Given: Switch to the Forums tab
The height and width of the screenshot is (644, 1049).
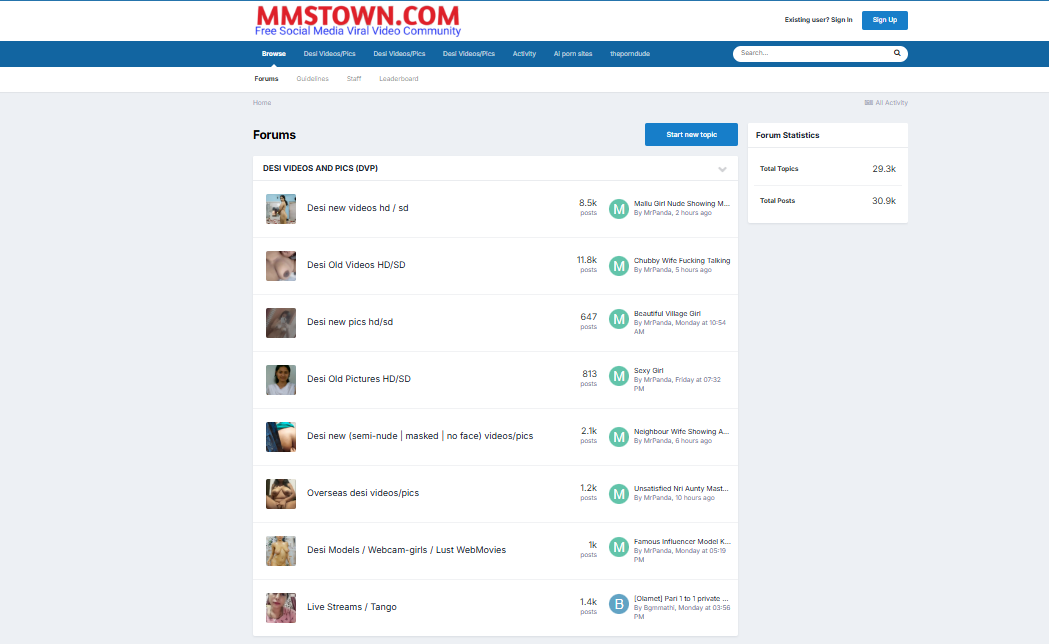Looking at the screenshot, I should (x=266, y=78).
